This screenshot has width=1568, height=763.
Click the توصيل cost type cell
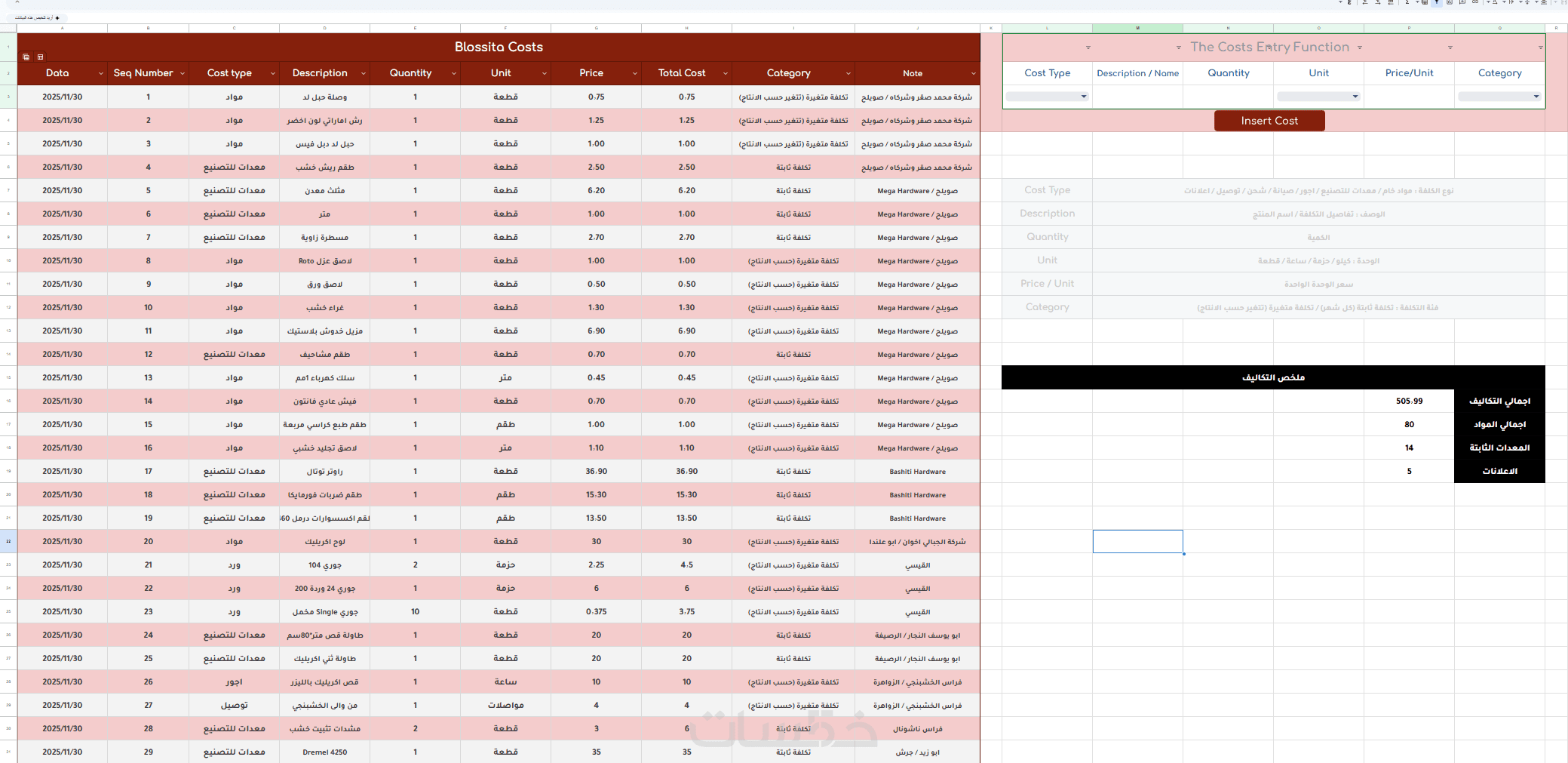point(234,705)
